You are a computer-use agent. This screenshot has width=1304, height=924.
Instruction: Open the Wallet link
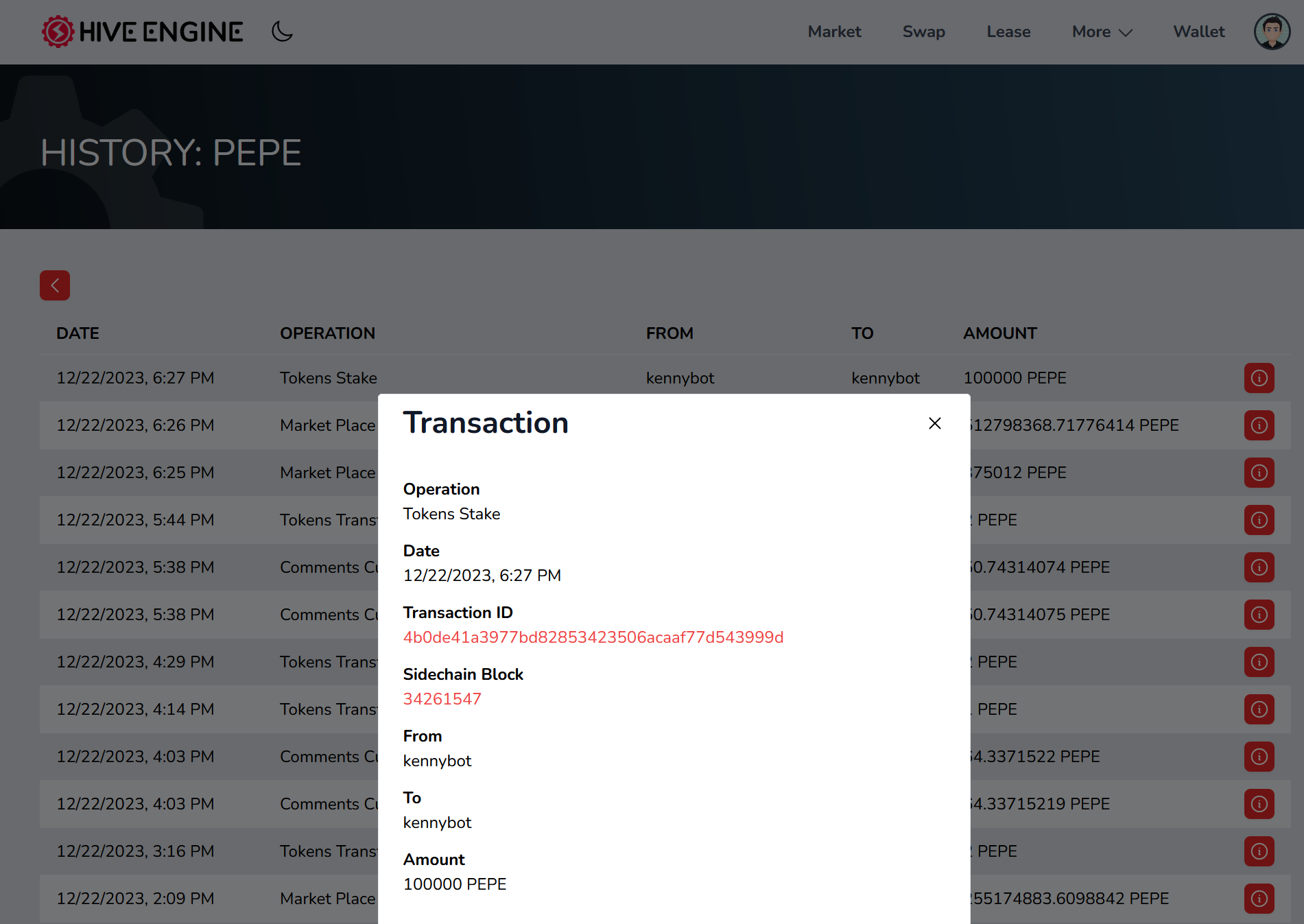tap(1198, 32)
